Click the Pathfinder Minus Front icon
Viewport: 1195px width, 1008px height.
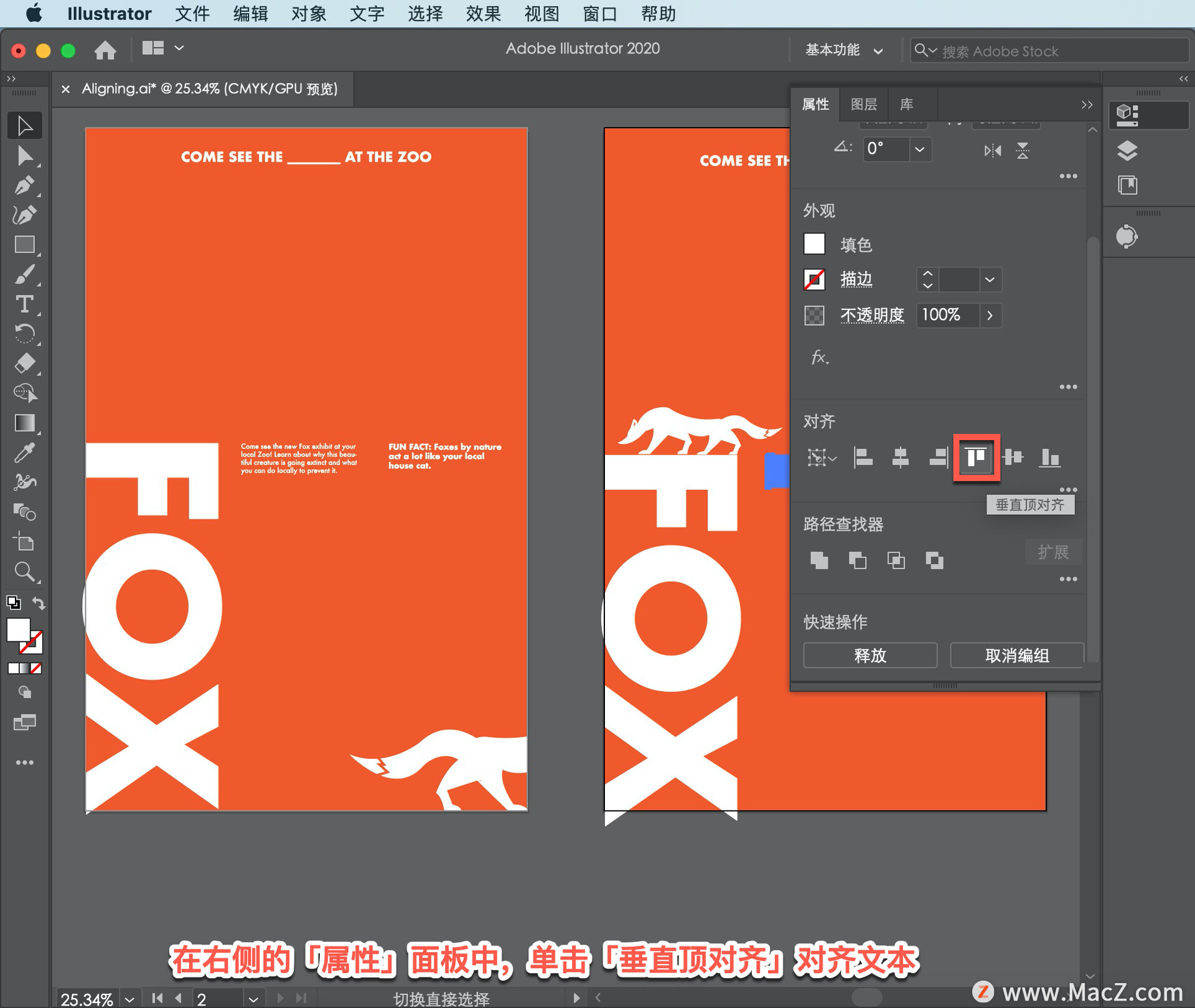858,560
